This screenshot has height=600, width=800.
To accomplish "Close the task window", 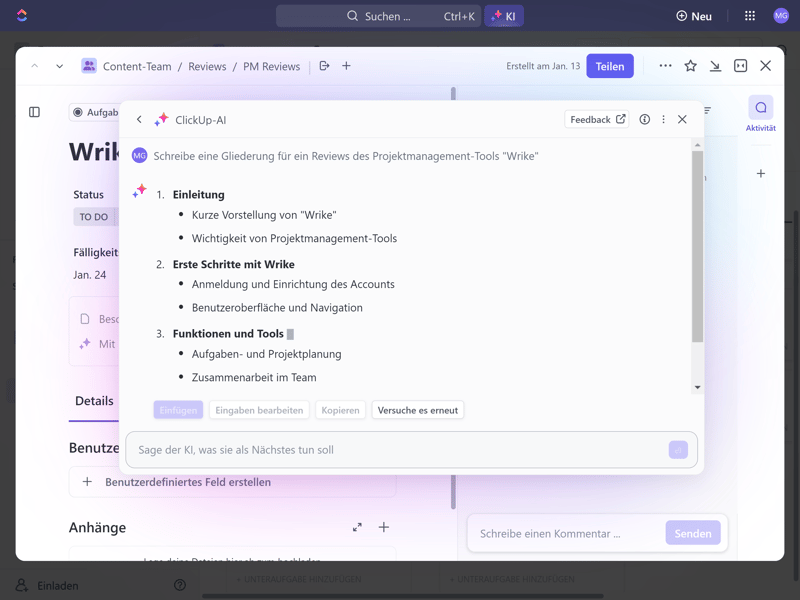I will pos(765,66).
